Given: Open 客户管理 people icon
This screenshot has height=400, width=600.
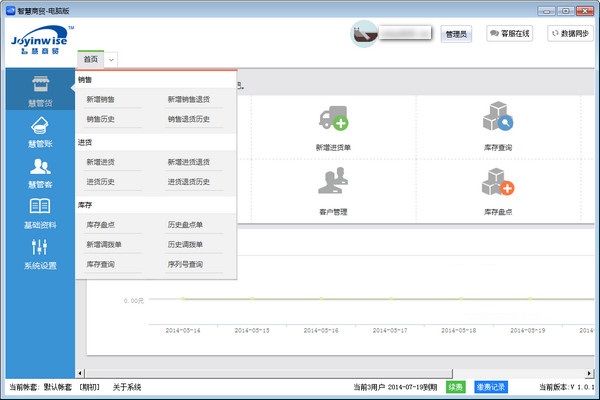Looking at the screenshot, I should pyautogui.click(x=333, y=180).
